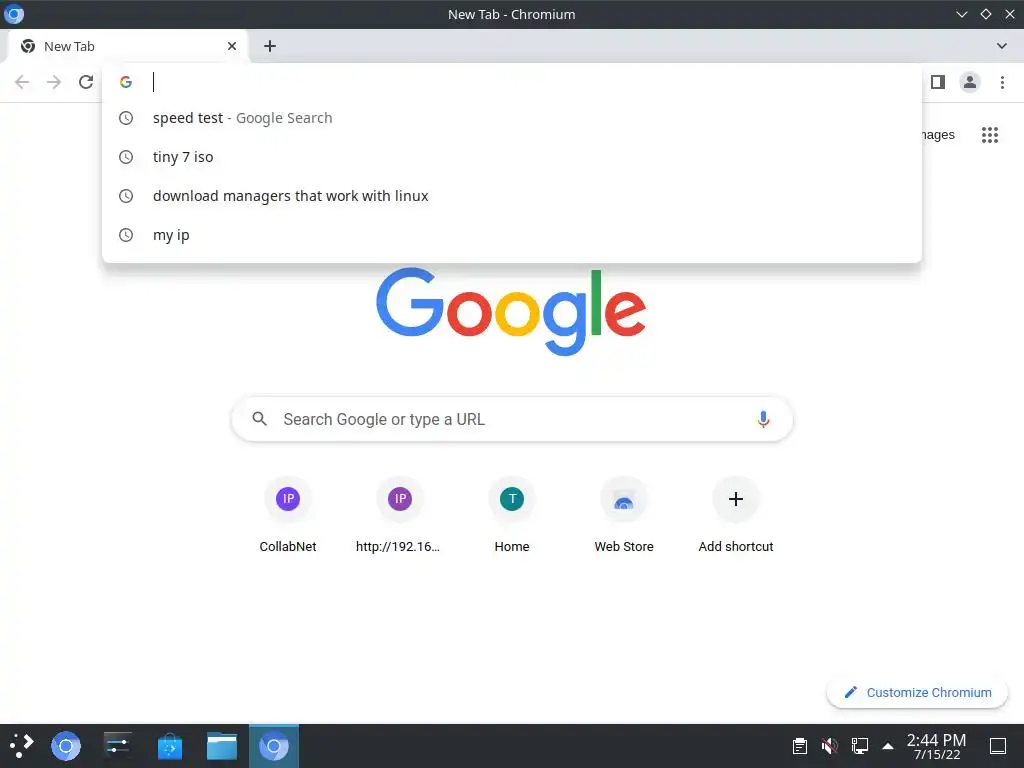This screenshot has height=768, width=1024.
Task: Focus the 'Search Google or type a URL' box
Action: tap(512, 419)
